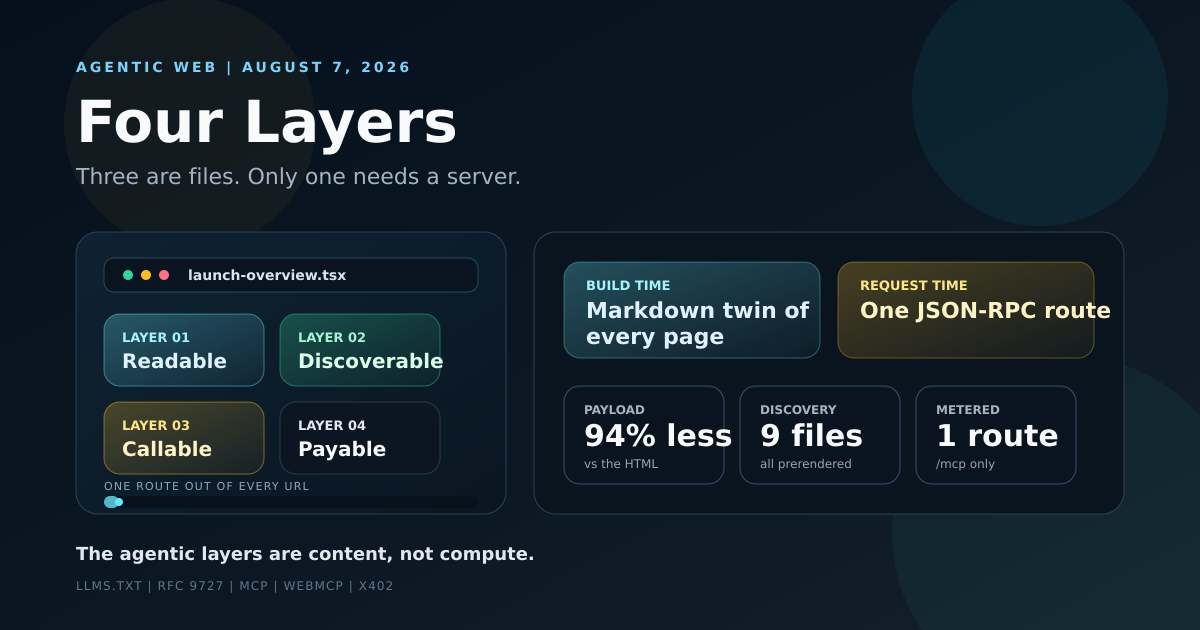Click the 'Four Layers' heading
The width and height of the screenshot is (1200, 630).
(x=266, y=123)
